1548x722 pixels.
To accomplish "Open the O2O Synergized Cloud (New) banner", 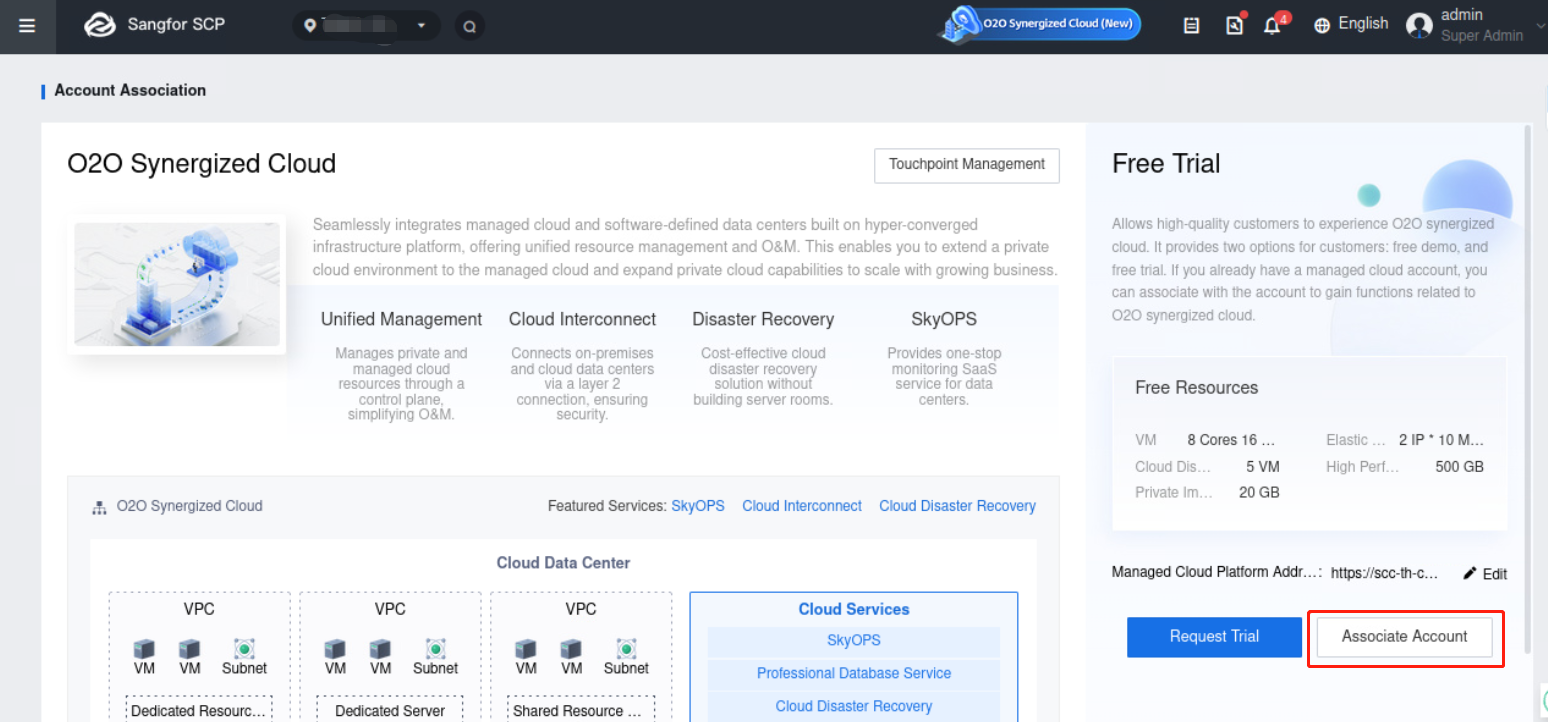I will (x=1040, y=23).
